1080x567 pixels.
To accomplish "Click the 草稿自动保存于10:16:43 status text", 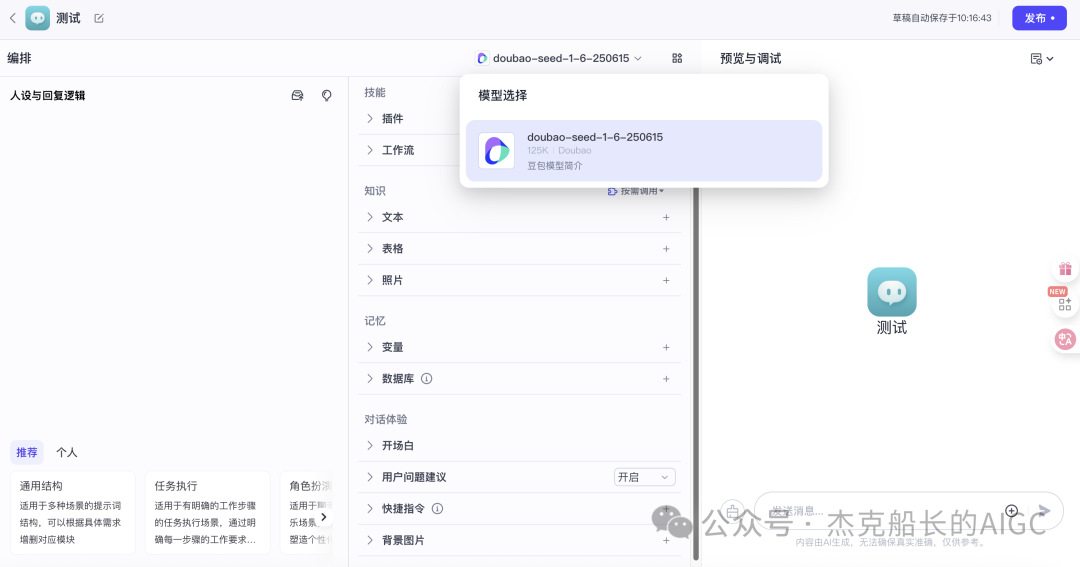I will click(x=942, y=18).
